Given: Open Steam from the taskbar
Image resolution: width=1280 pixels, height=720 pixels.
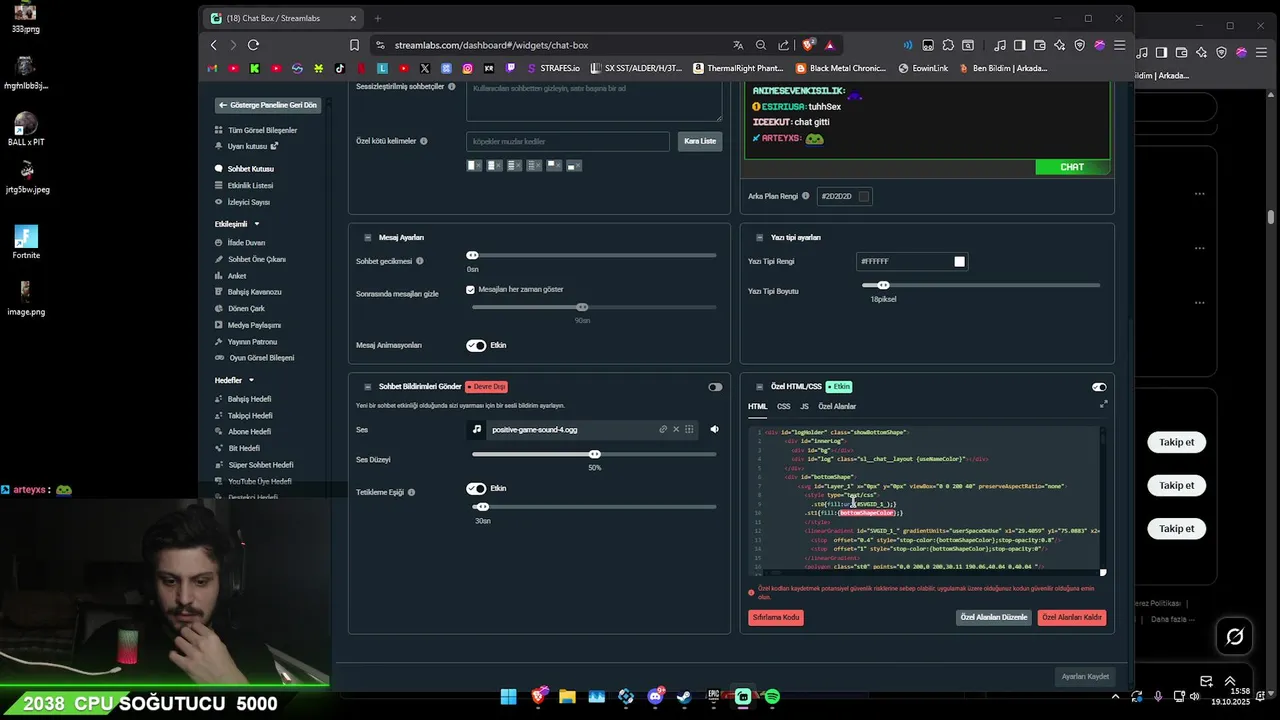Looking at the screenshot, I should click(x=684, y=697).
